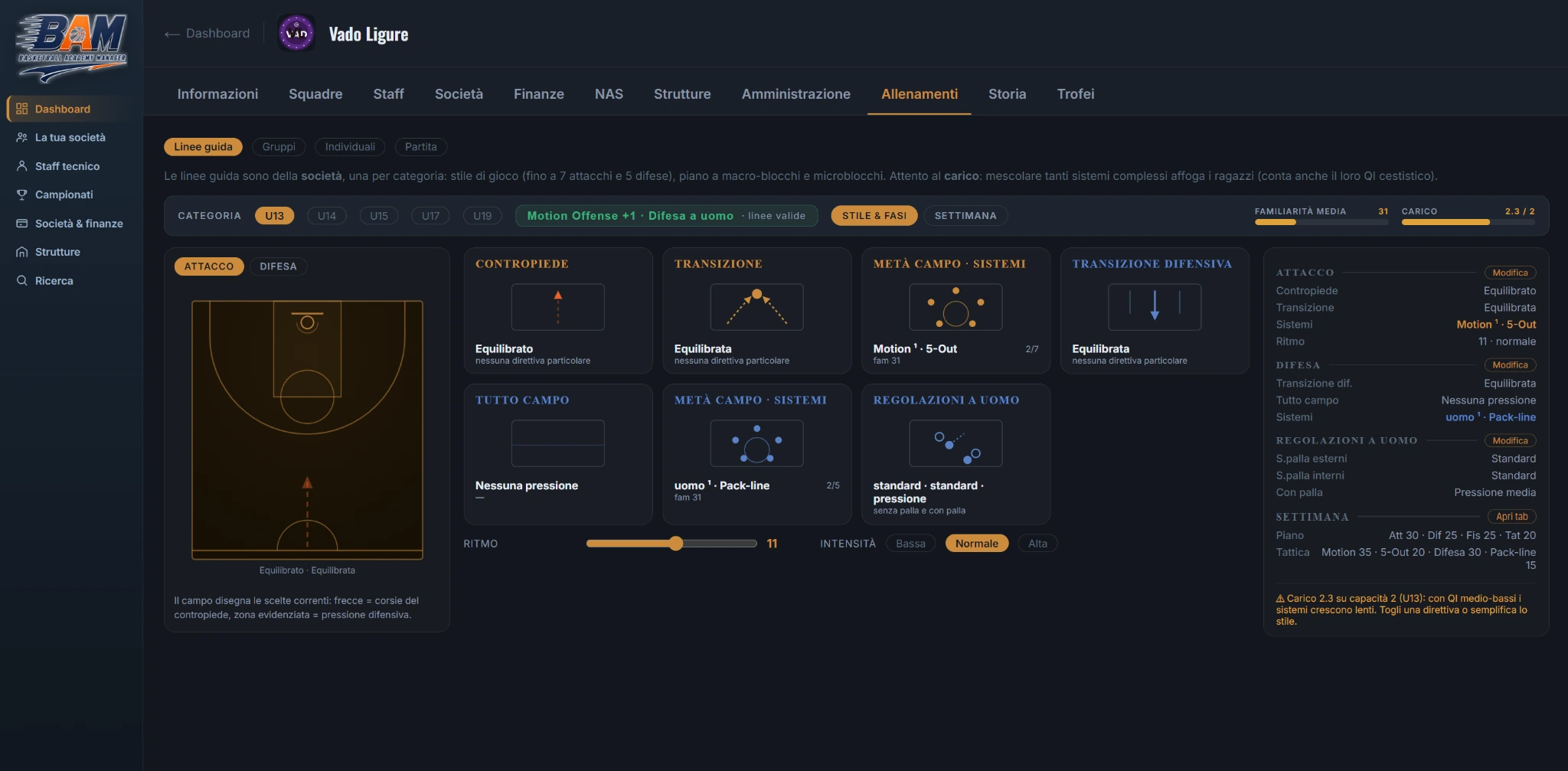Open the attack Motion 5-Out systems diagram
Viewport: 1568px width, 771px height.
click(x=955, y=307)
